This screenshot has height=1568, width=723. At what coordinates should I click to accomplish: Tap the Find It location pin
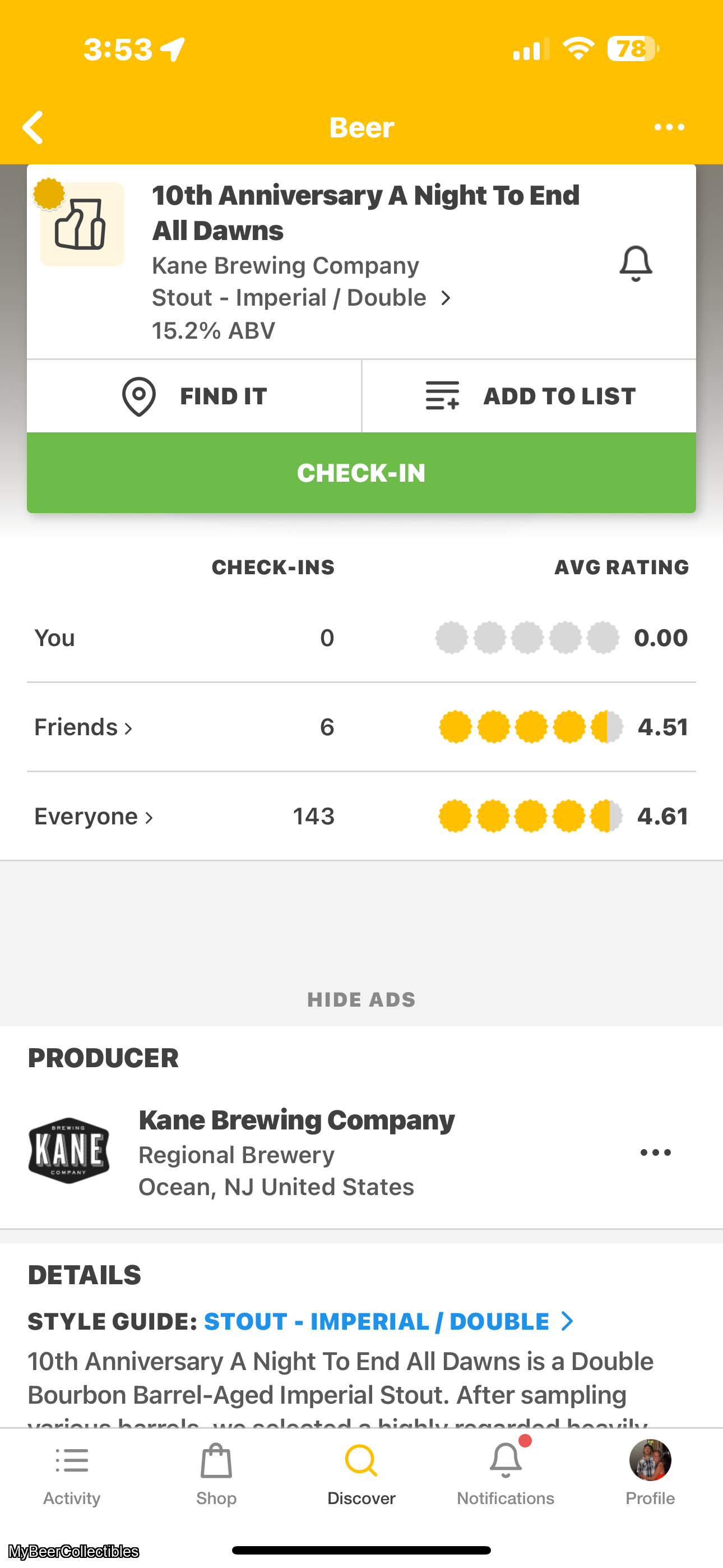point(139,396)
